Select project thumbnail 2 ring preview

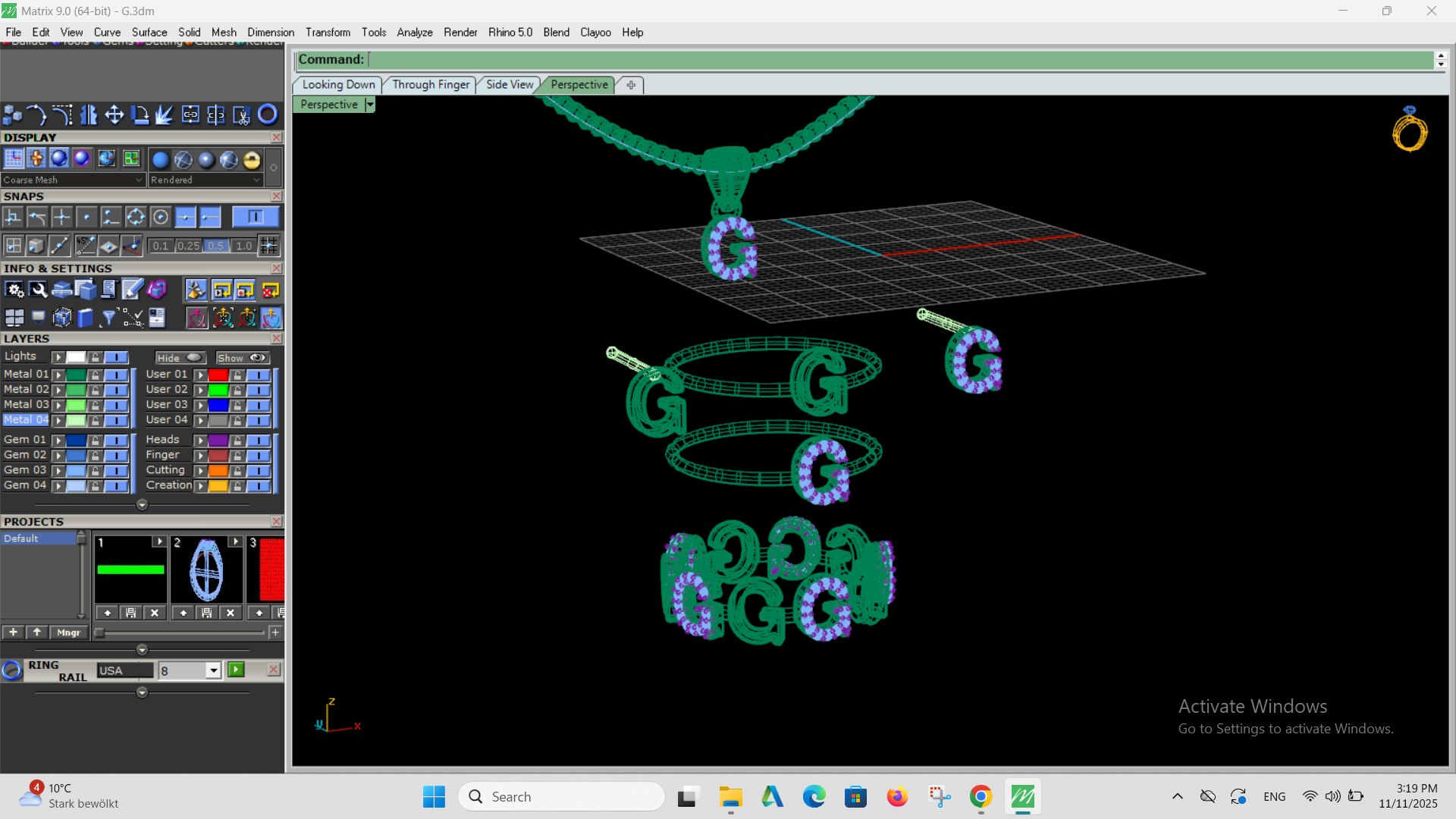206,570
